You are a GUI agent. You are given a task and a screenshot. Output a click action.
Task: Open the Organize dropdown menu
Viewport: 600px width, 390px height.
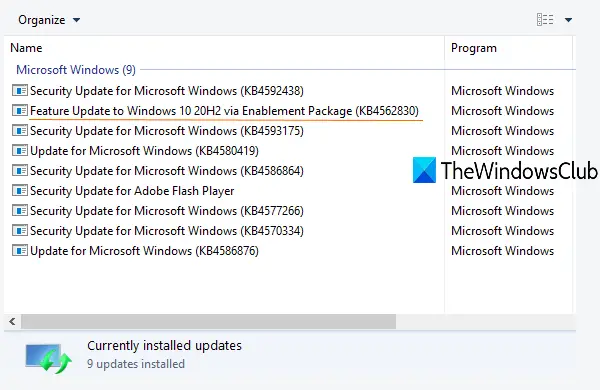(x=49, y=20)
